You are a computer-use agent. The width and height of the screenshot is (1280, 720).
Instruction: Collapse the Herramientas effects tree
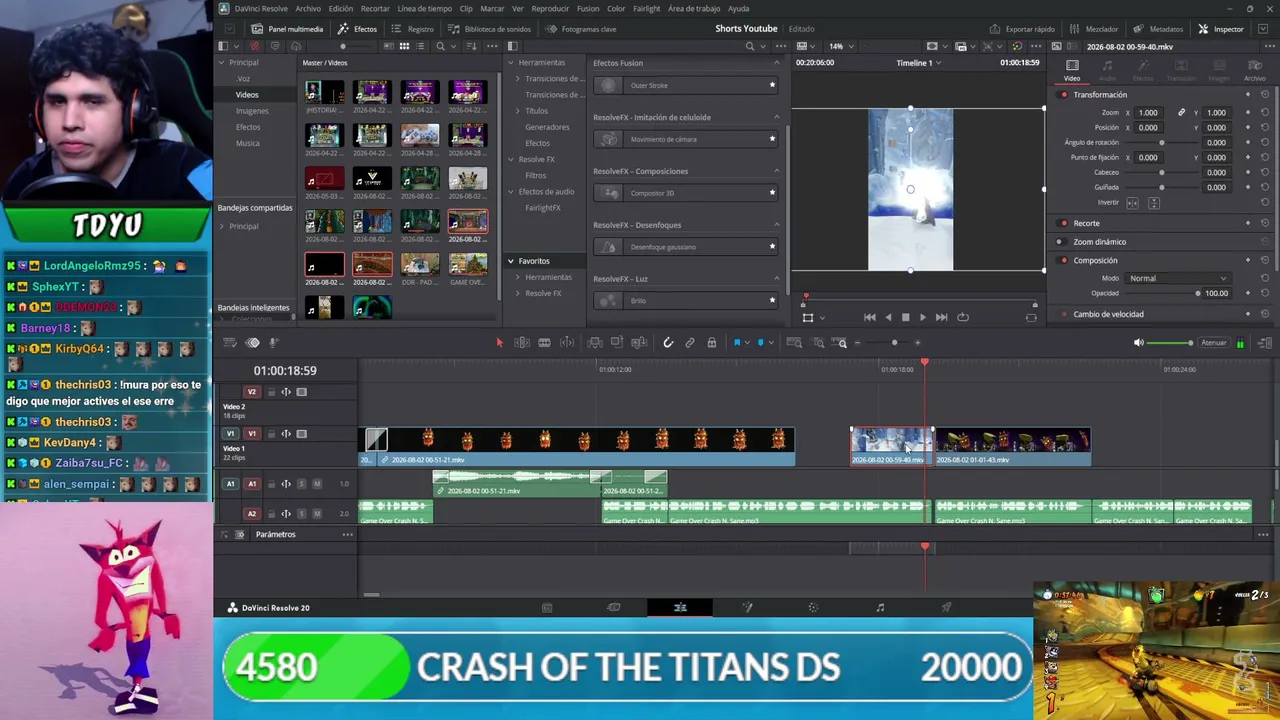511,63
